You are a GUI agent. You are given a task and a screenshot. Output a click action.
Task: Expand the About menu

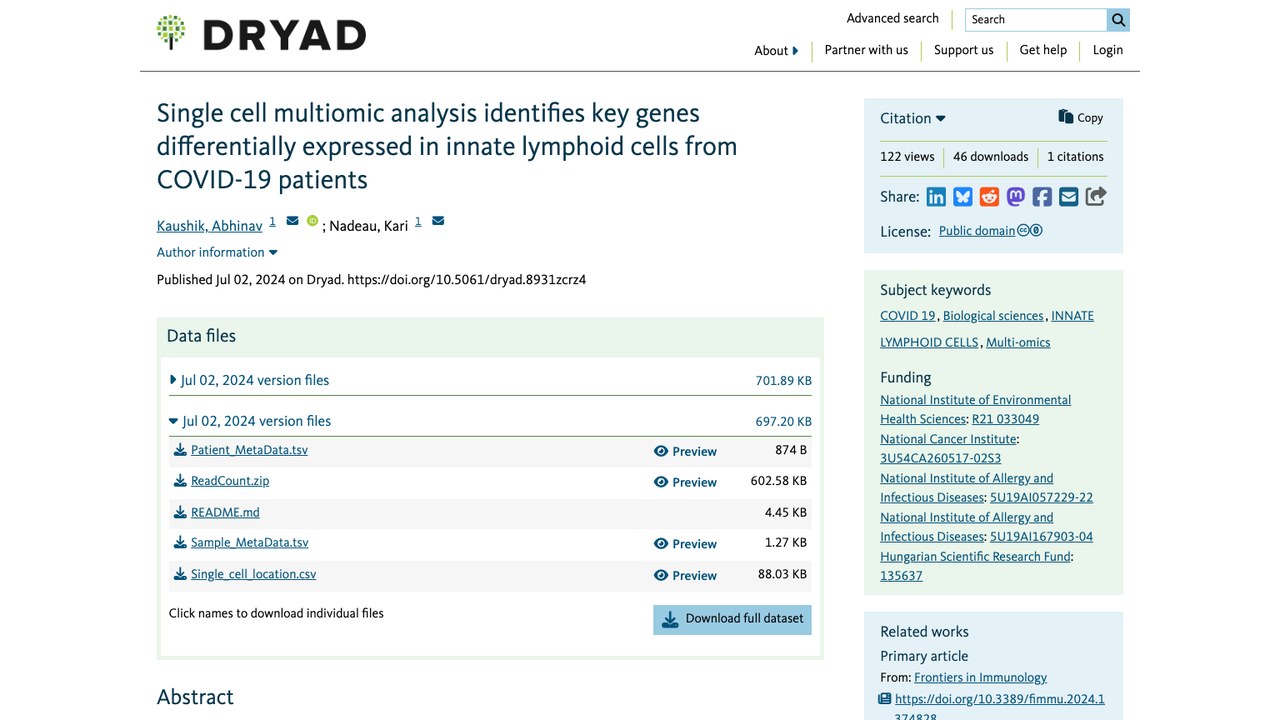pyautogui.click(x=776, y=51)
